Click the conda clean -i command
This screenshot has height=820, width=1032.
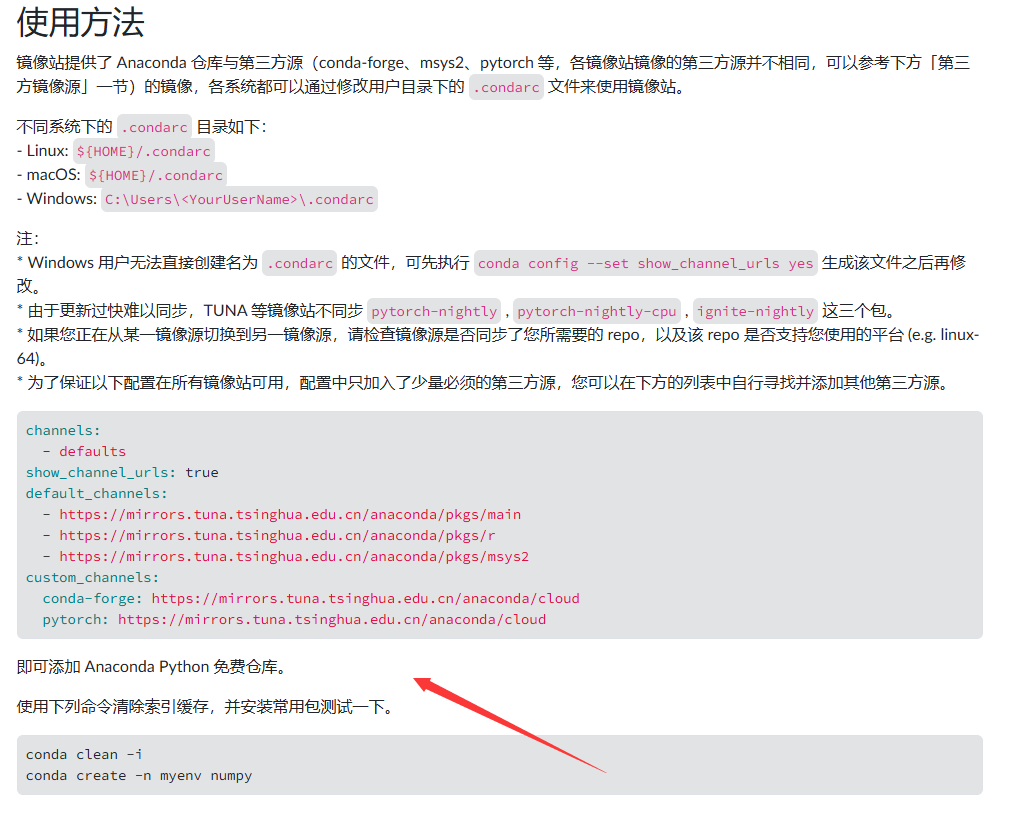(x=84, y=755)
